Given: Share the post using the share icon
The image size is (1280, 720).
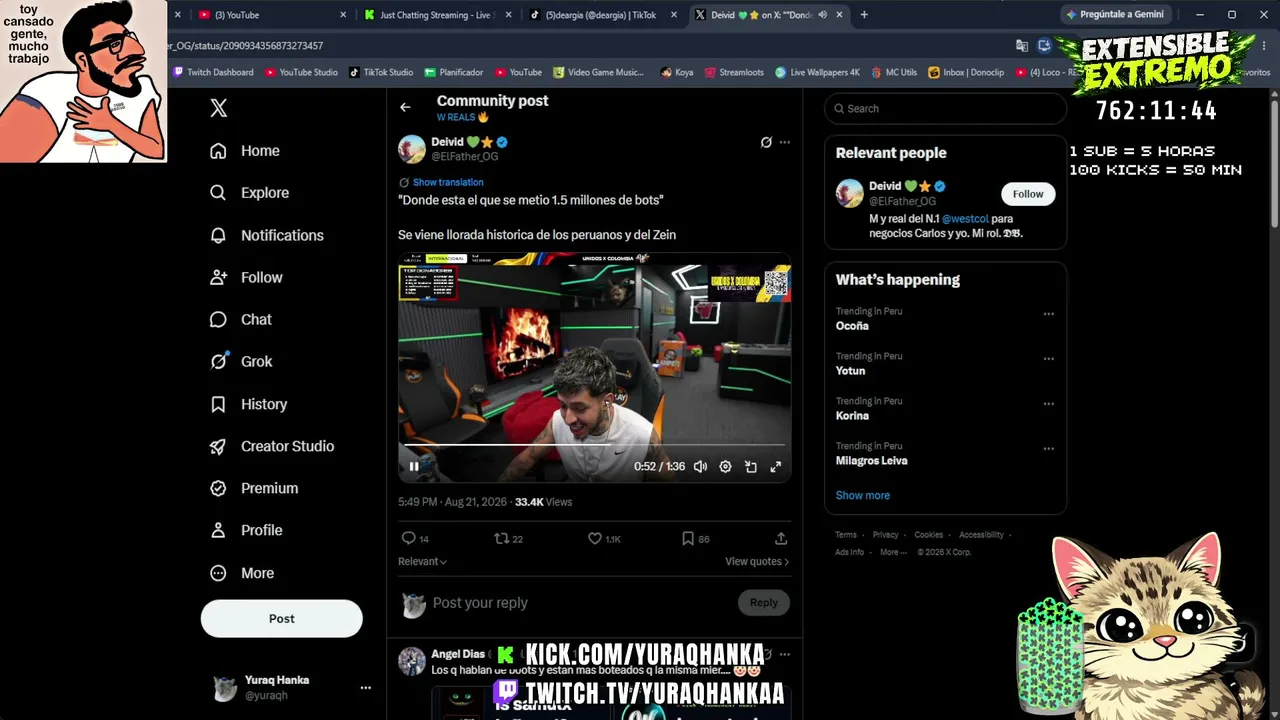Looking at the screenshot, I should (x=781, y=538).
